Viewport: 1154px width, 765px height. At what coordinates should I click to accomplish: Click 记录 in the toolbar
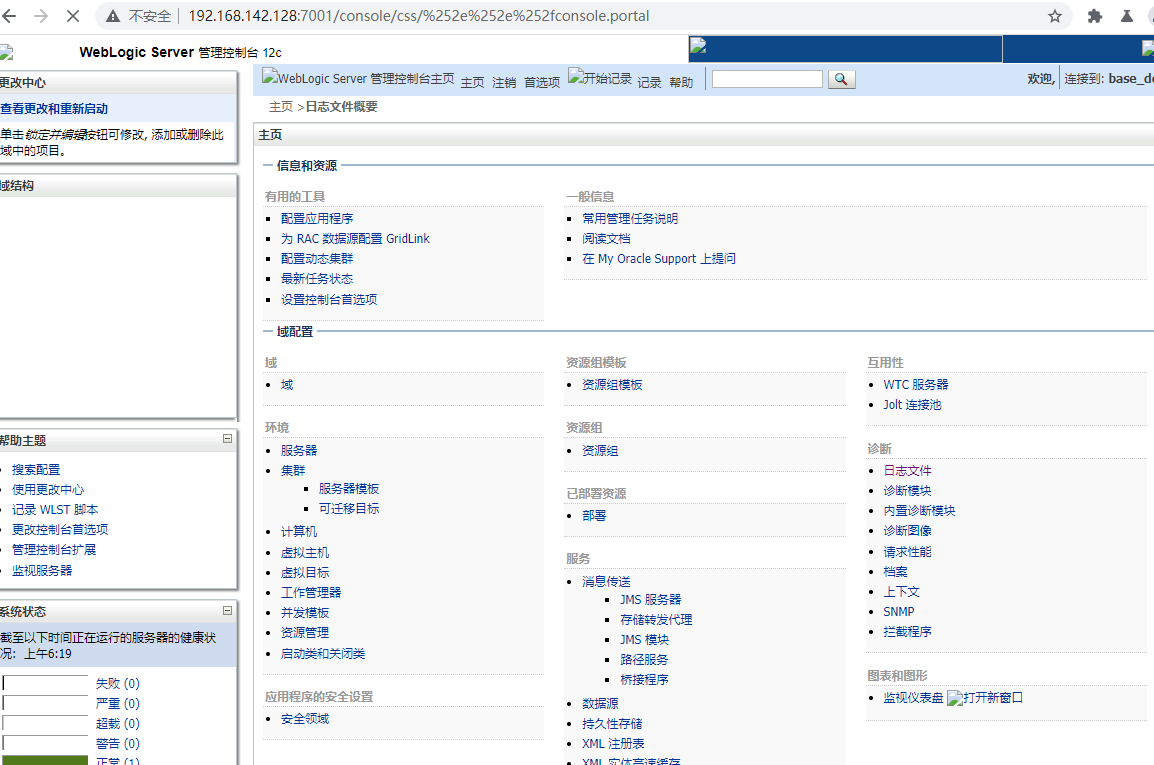pos(649,82)
